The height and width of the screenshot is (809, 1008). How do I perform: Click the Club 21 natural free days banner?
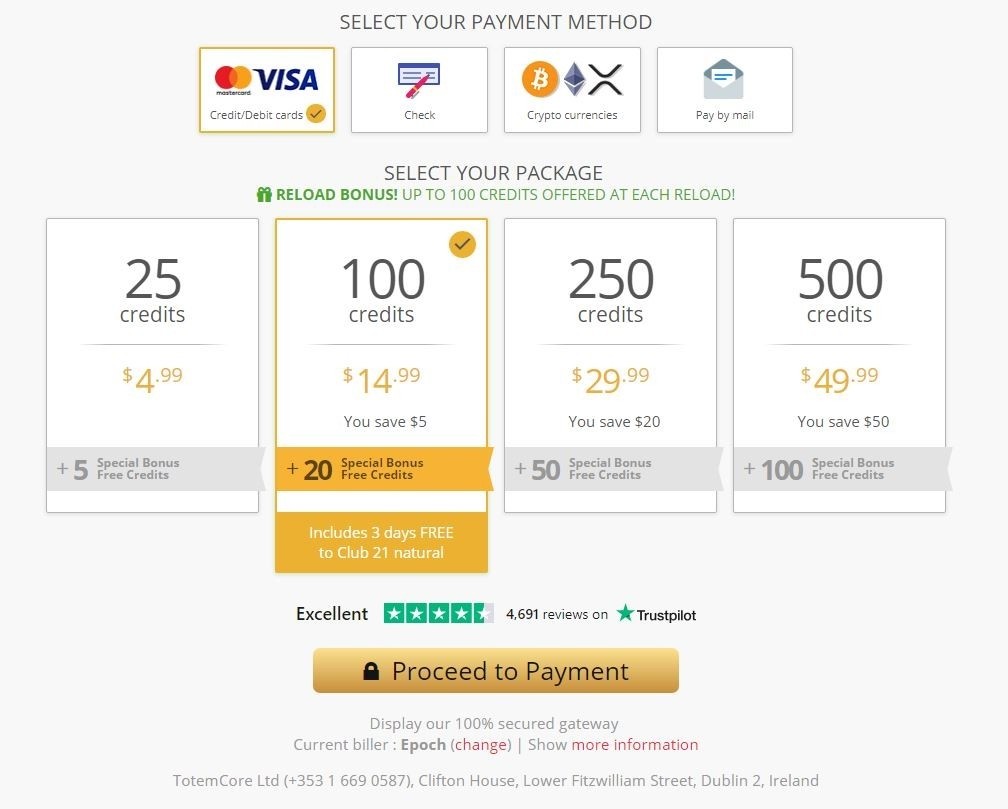(x=381, y=542)
